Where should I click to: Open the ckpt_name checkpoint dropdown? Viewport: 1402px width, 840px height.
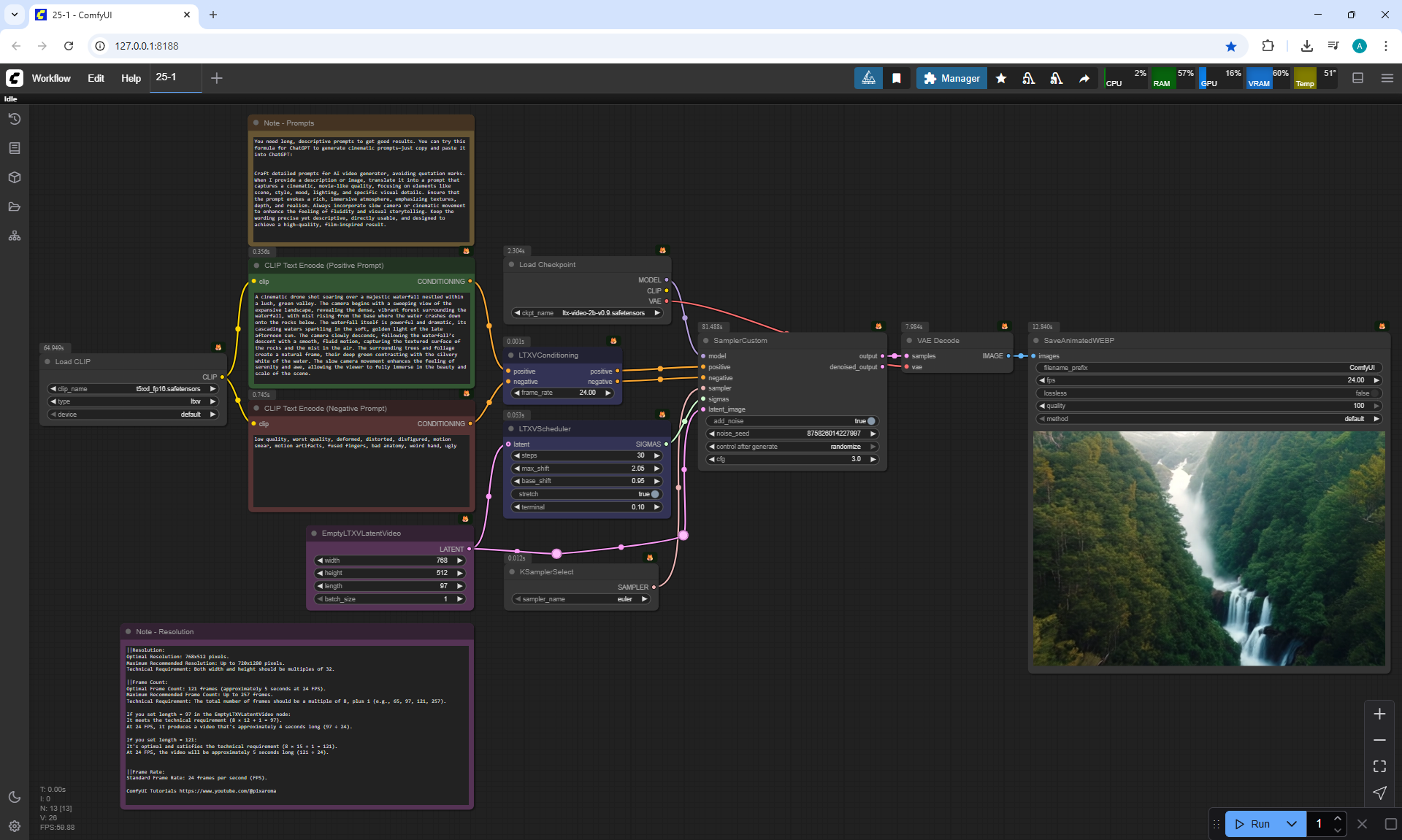click(587, 313)
